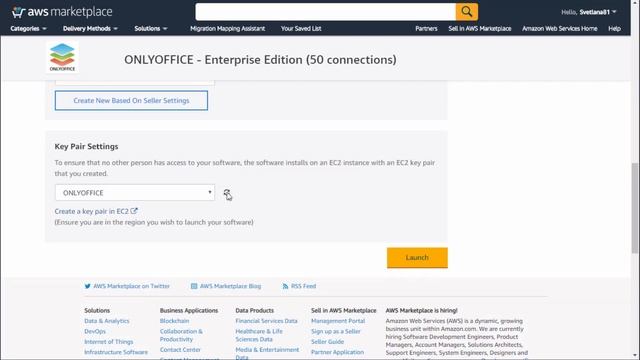Open the Management Portal link

click(x=338, y=321)
